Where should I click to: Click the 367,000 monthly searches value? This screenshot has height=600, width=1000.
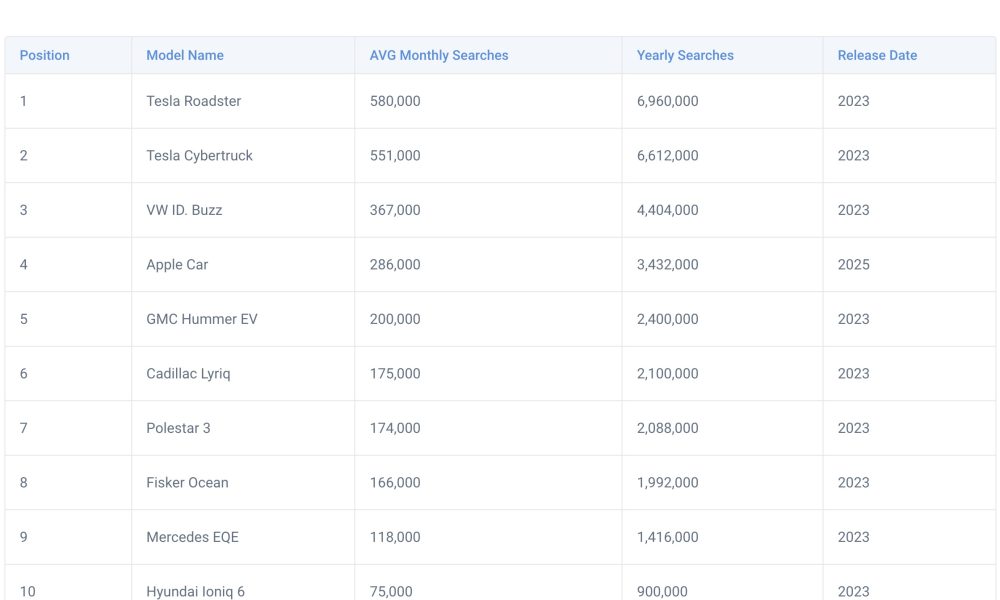[395, 210]
